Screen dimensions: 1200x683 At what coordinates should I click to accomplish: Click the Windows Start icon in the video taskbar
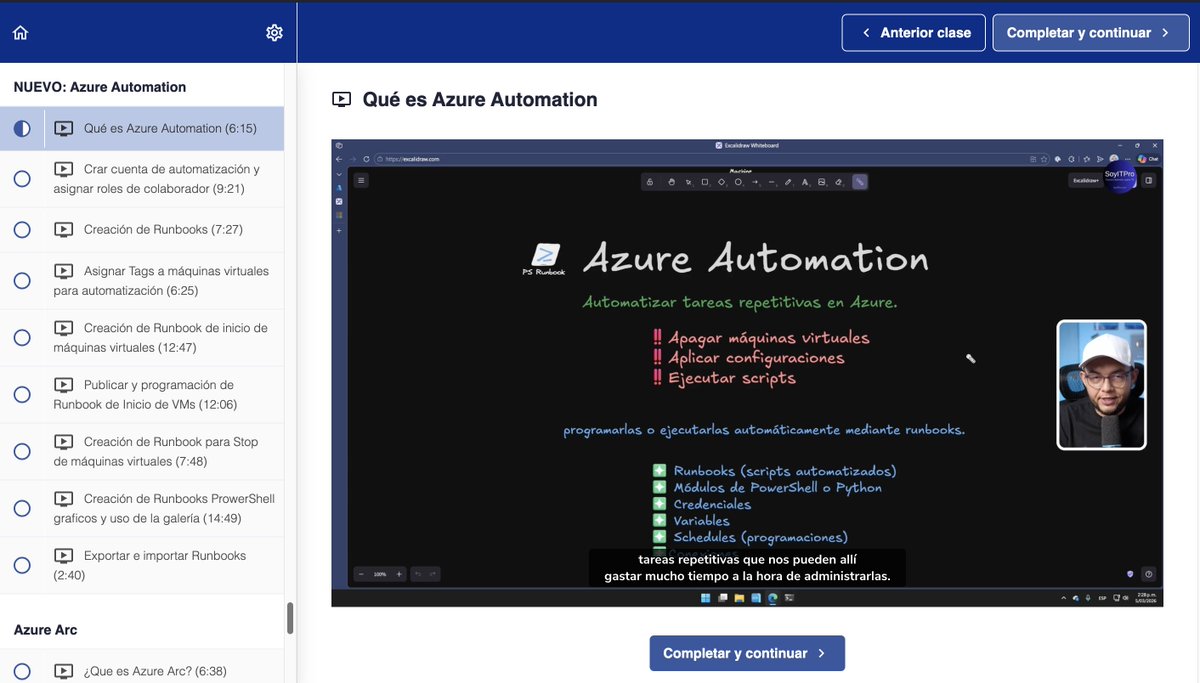(706, 598)
